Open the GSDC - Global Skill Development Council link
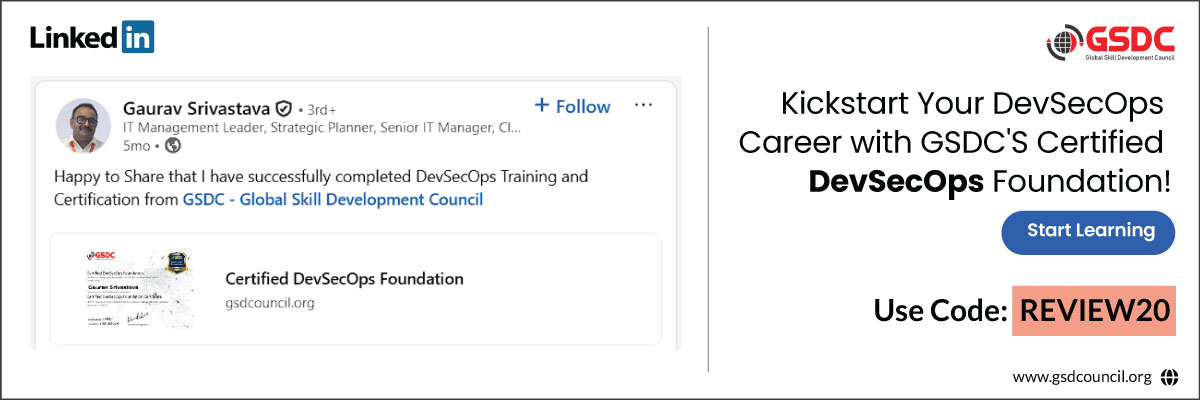Image resolution: width=1200 pixels, height=400 pixels. (332, 199)
